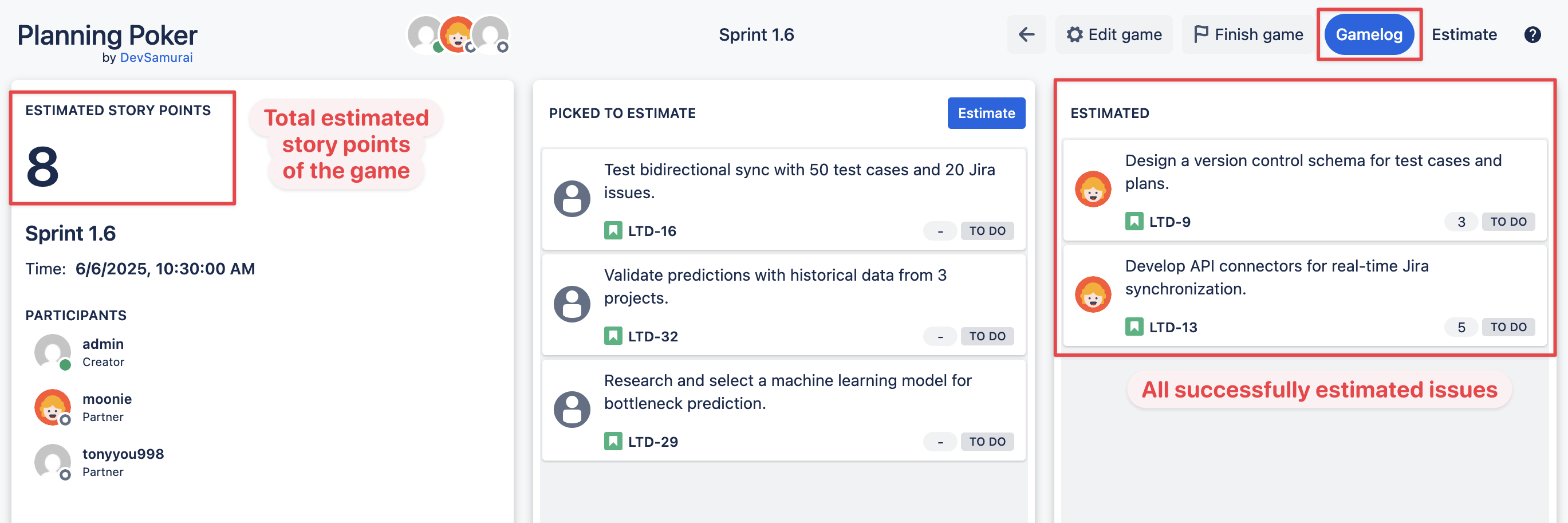
Task: Click moonie's avatar in the header
Action: coord(457,35)
